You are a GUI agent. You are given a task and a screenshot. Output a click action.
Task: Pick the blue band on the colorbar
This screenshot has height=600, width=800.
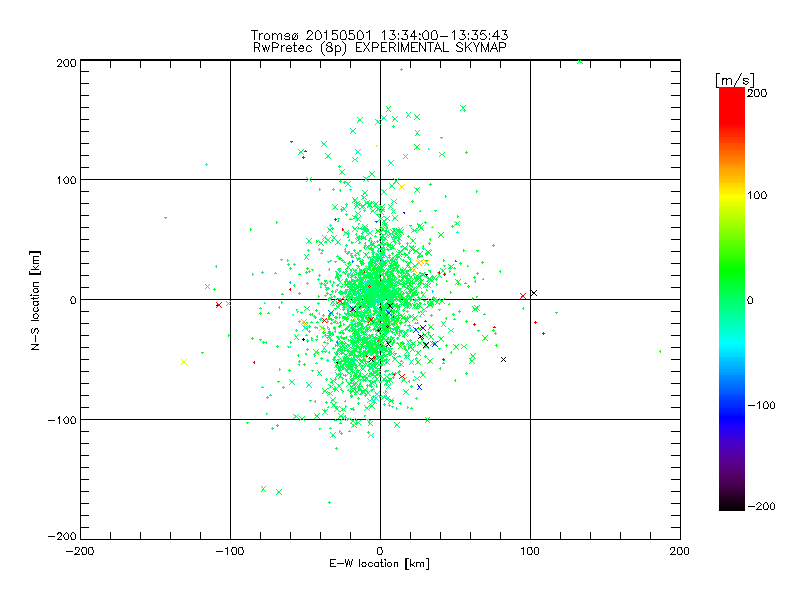coord(732,406)
